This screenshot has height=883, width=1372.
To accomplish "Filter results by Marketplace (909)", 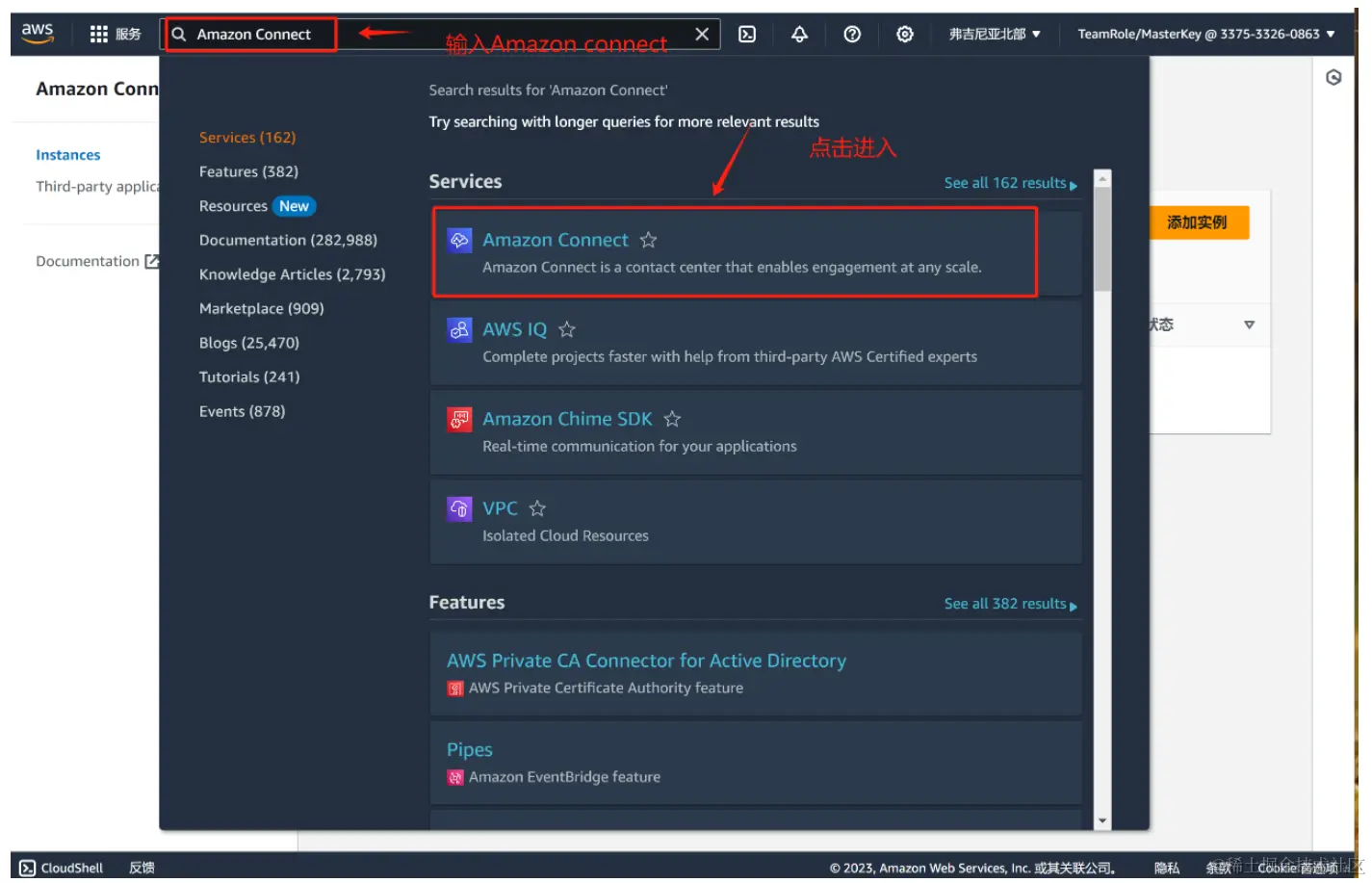I will 262,308.
